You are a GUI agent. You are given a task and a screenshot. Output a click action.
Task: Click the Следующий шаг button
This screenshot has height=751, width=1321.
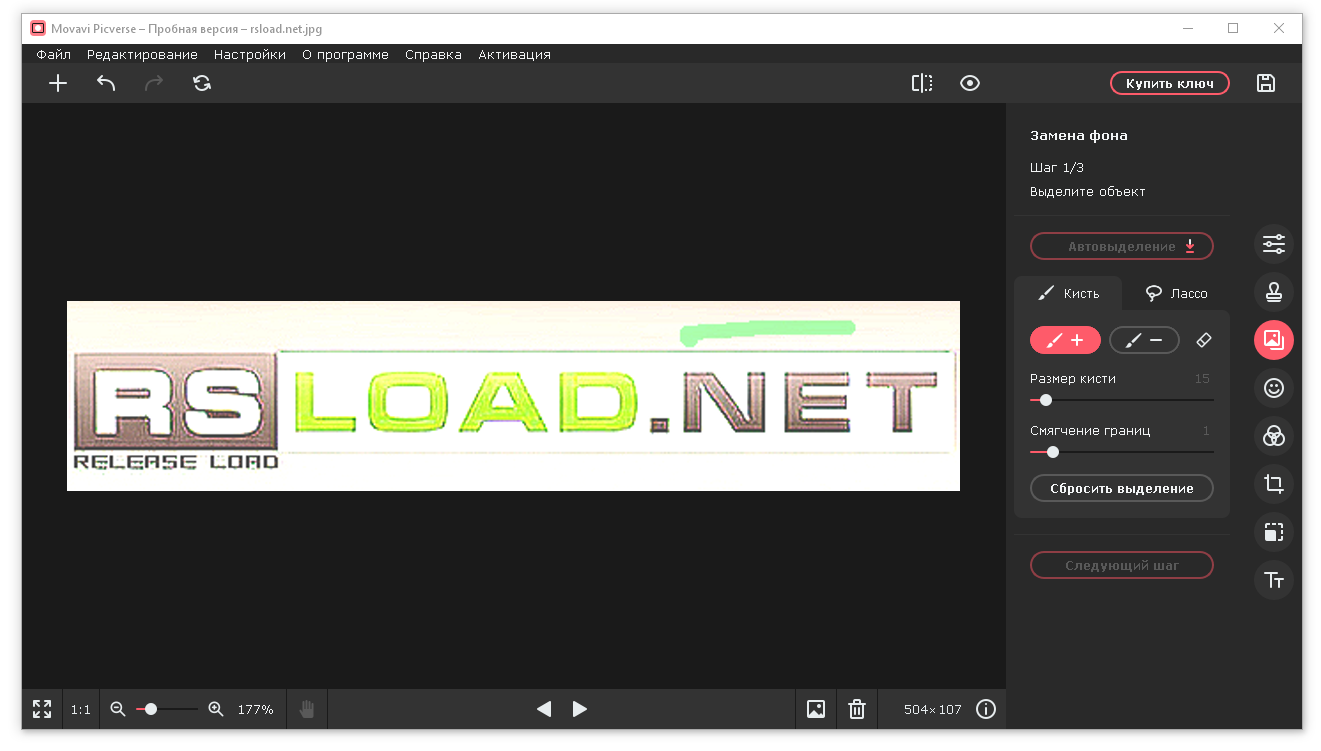point(1122,565)
